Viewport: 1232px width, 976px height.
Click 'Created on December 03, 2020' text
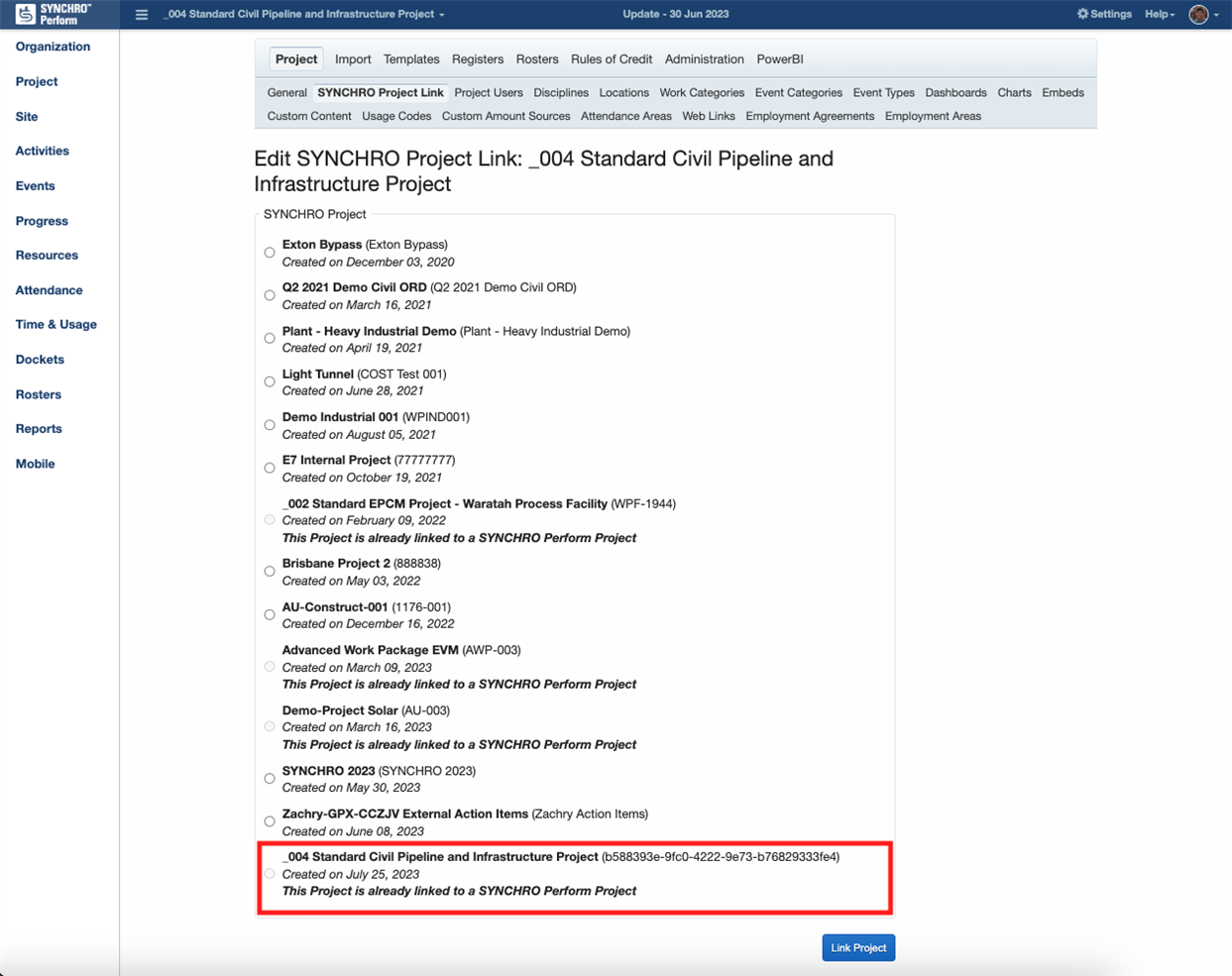(x=369, y=263)
